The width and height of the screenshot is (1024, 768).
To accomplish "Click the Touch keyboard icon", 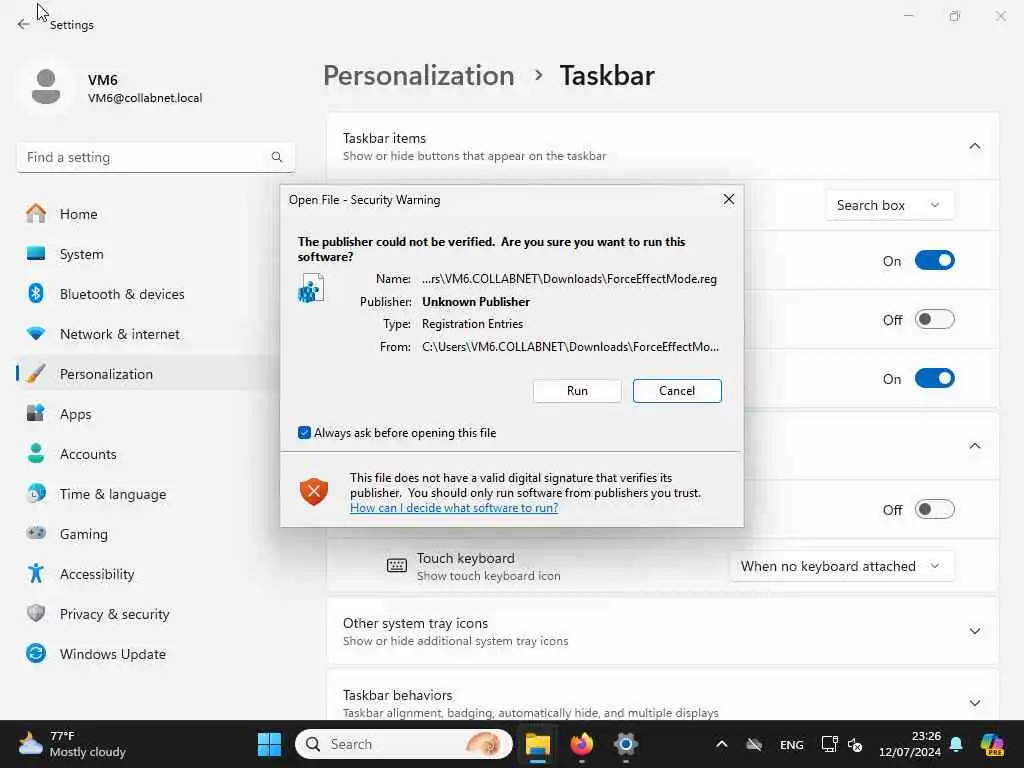I will [396, 566].
